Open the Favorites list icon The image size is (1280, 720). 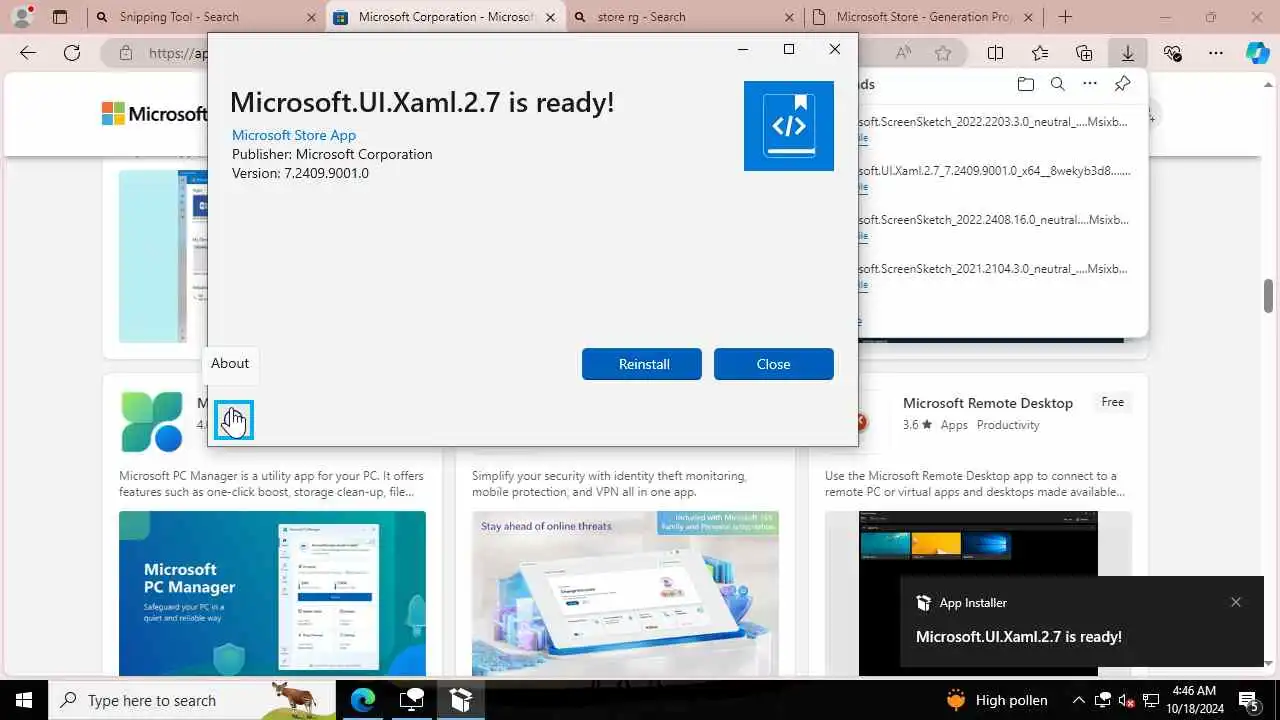click(x=1040, y=53)
